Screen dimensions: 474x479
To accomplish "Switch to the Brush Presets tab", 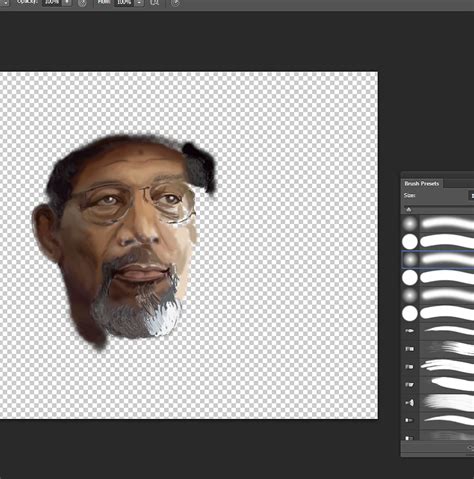I will pos(421,184).
